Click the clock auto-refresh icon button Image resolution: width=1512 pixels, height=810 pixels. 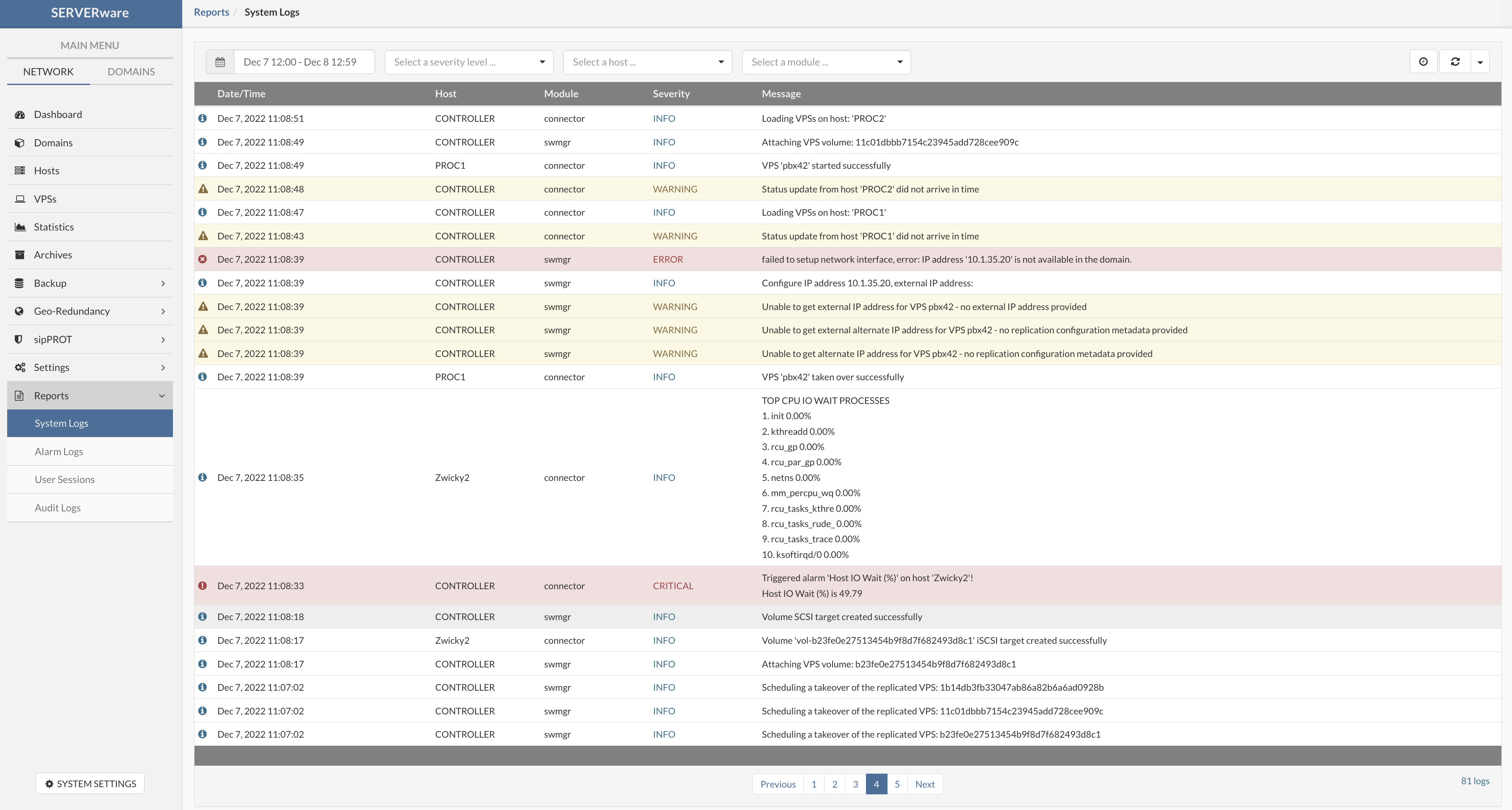tap(1423, 62)
